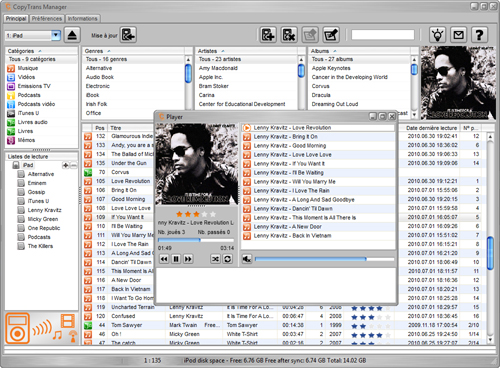Rewind track in the Player
The width and height of the screenshot is (500, 368).
164,259
